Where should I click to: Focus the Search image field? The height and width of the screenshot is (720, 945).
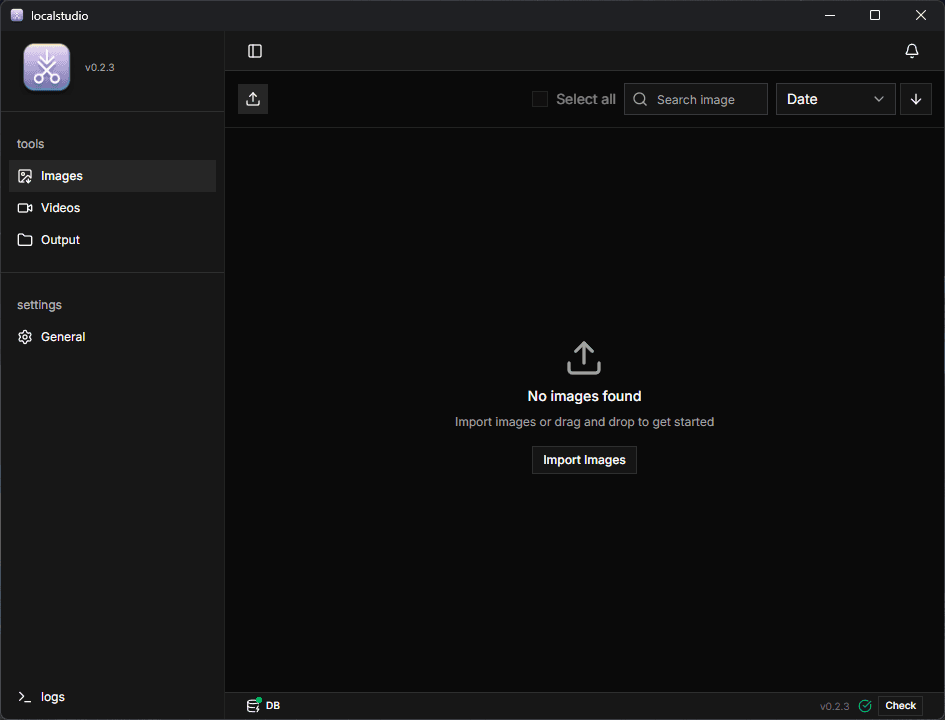pyautogui.click(x=695, y=99)
